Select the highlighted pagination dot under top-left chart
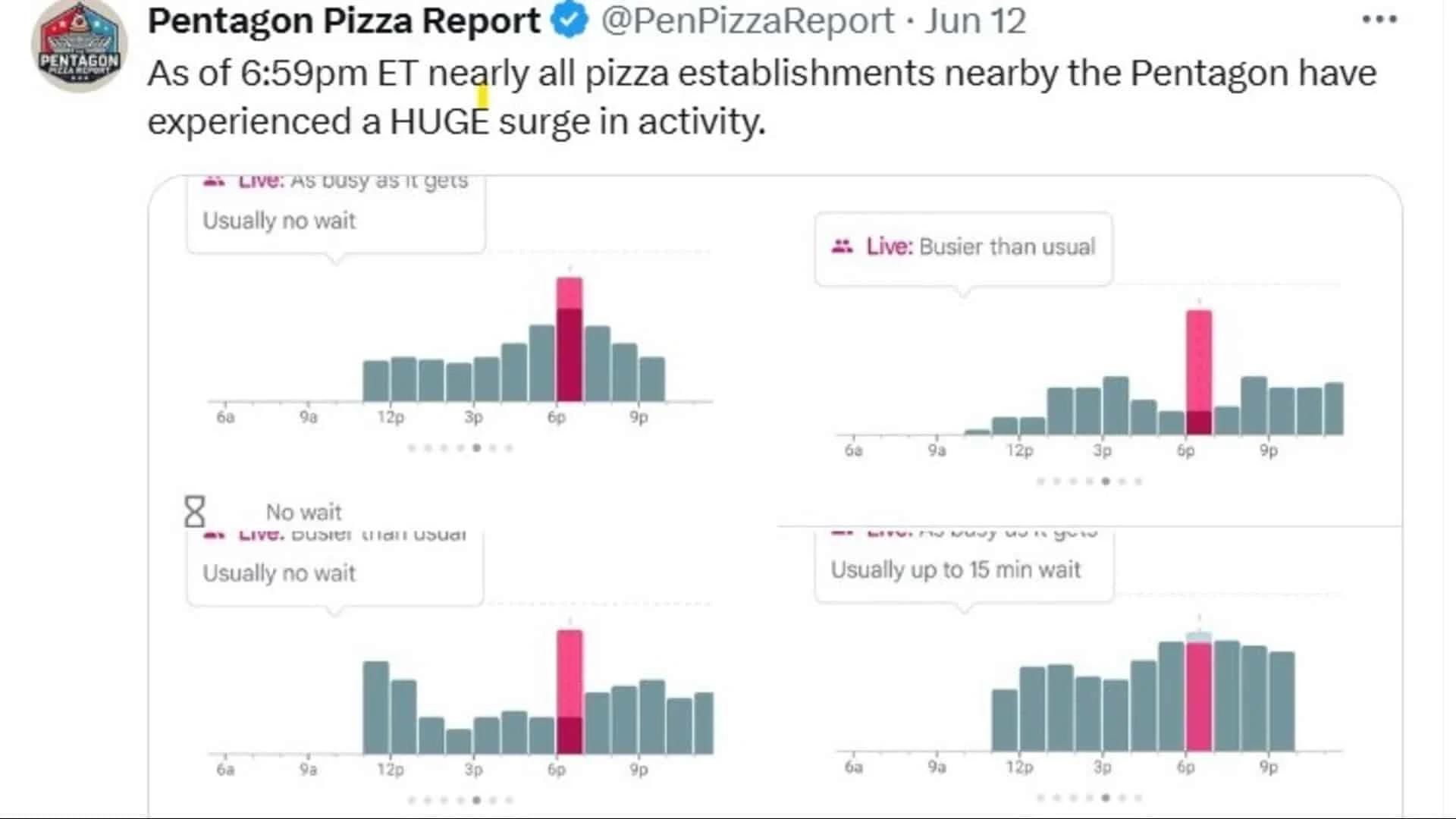Screen dimensions: 1456x819 coord(476,449)
